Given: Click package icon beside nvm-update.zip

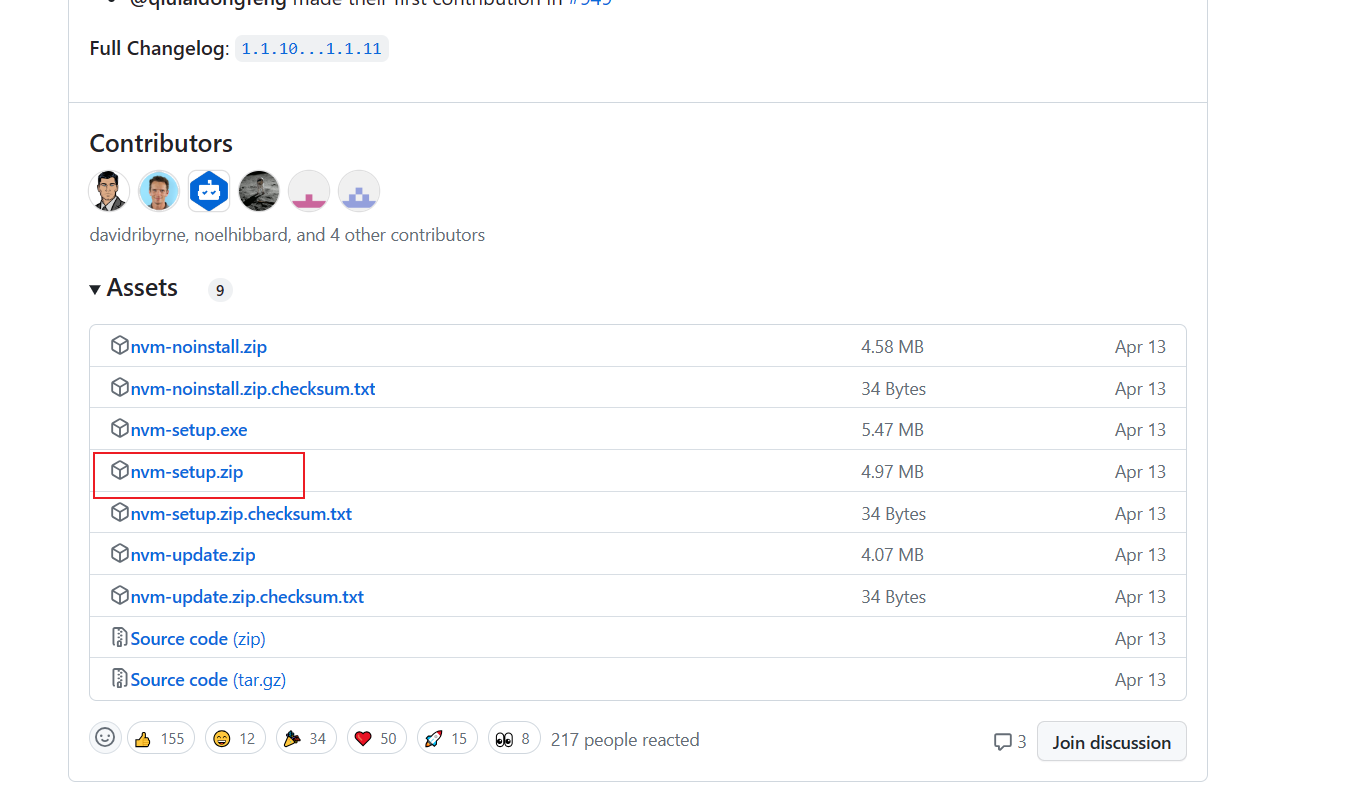Looking at the screenshot, I should [x=120, y=554].
